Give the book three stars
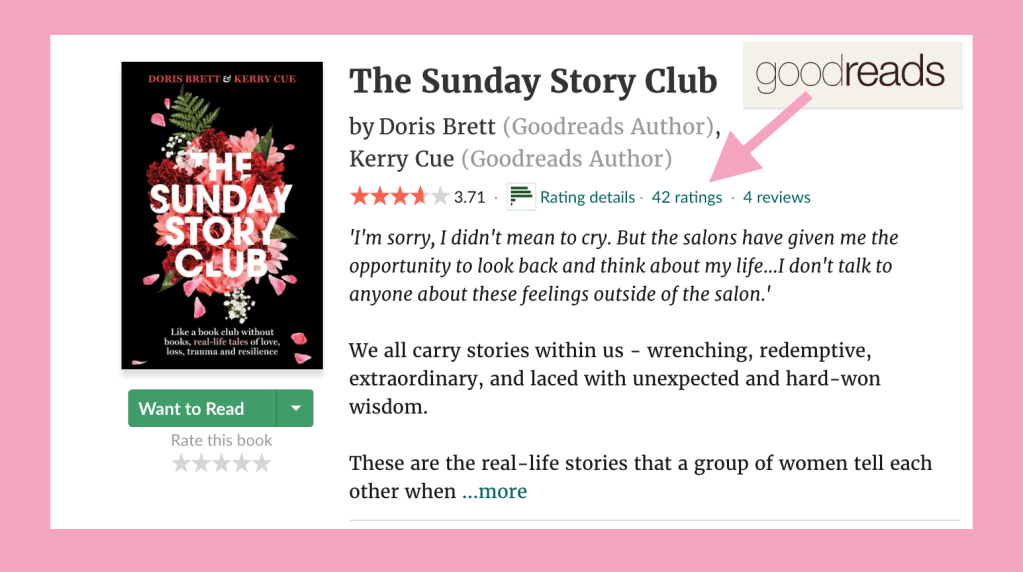This screenshot has width=1023, height=572. click(221, 463)
